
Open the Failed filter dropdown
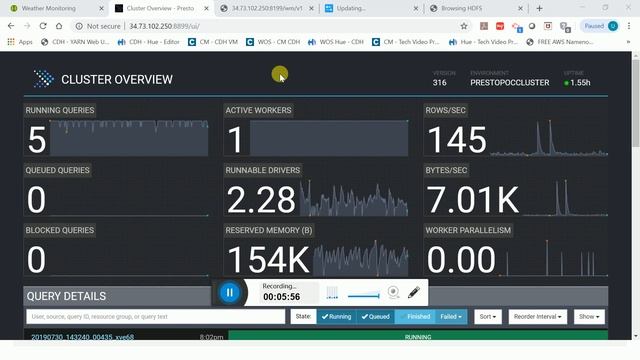[x=451, y=317]
